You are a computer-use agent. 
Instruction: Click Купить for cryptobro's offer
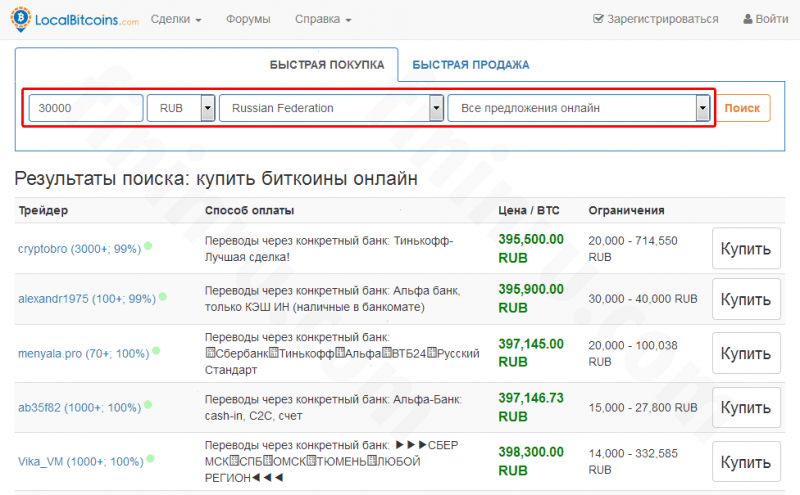pos(746,249)
